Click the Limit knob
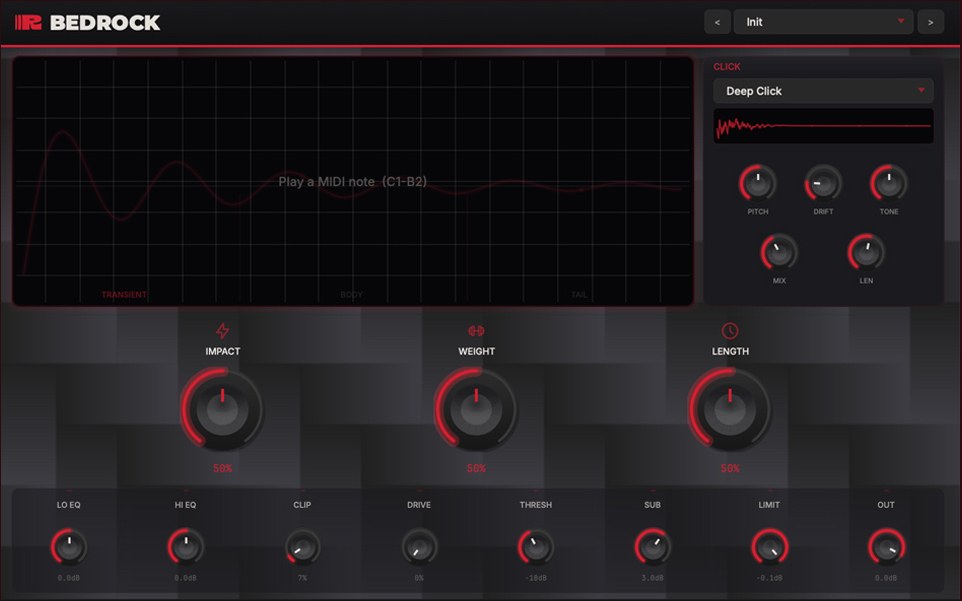Screen dimensions: 962x601 click(x=769, y=546)
